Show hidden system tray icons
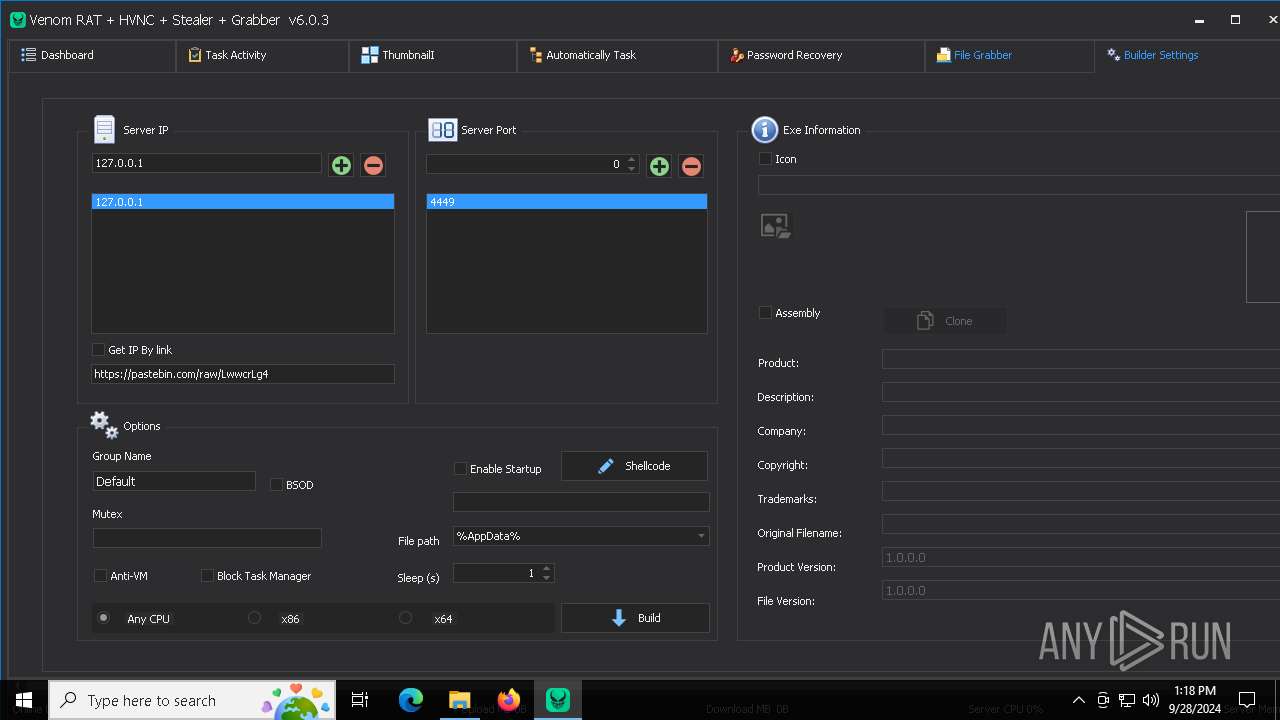 [x=1078, y=700]
